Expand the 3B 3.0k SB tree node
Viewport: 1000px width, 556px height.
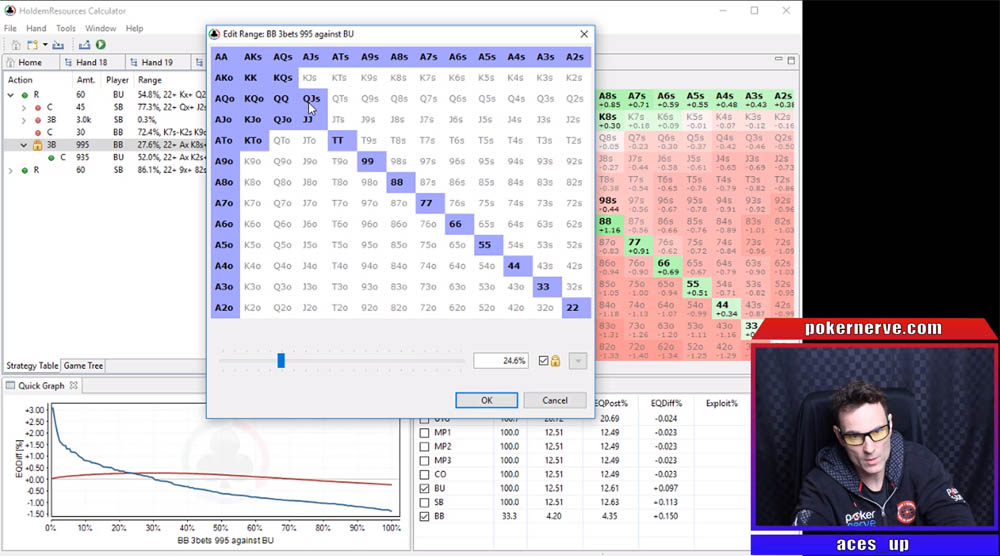pos(24,120)
